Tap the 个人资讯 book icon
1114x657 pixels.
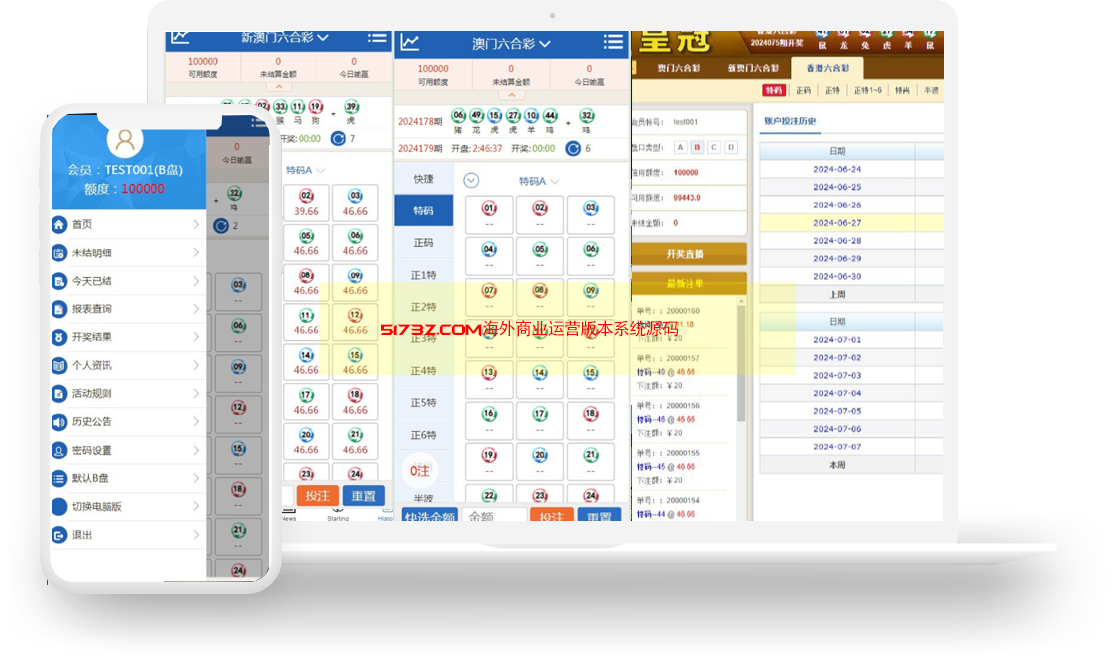point(59,366)
